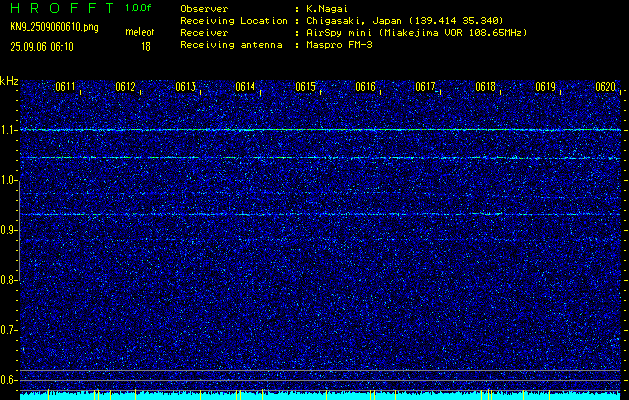This screenshot has width=629, height=400.
Task: Click the Observer field label
Action: (204, 8)
